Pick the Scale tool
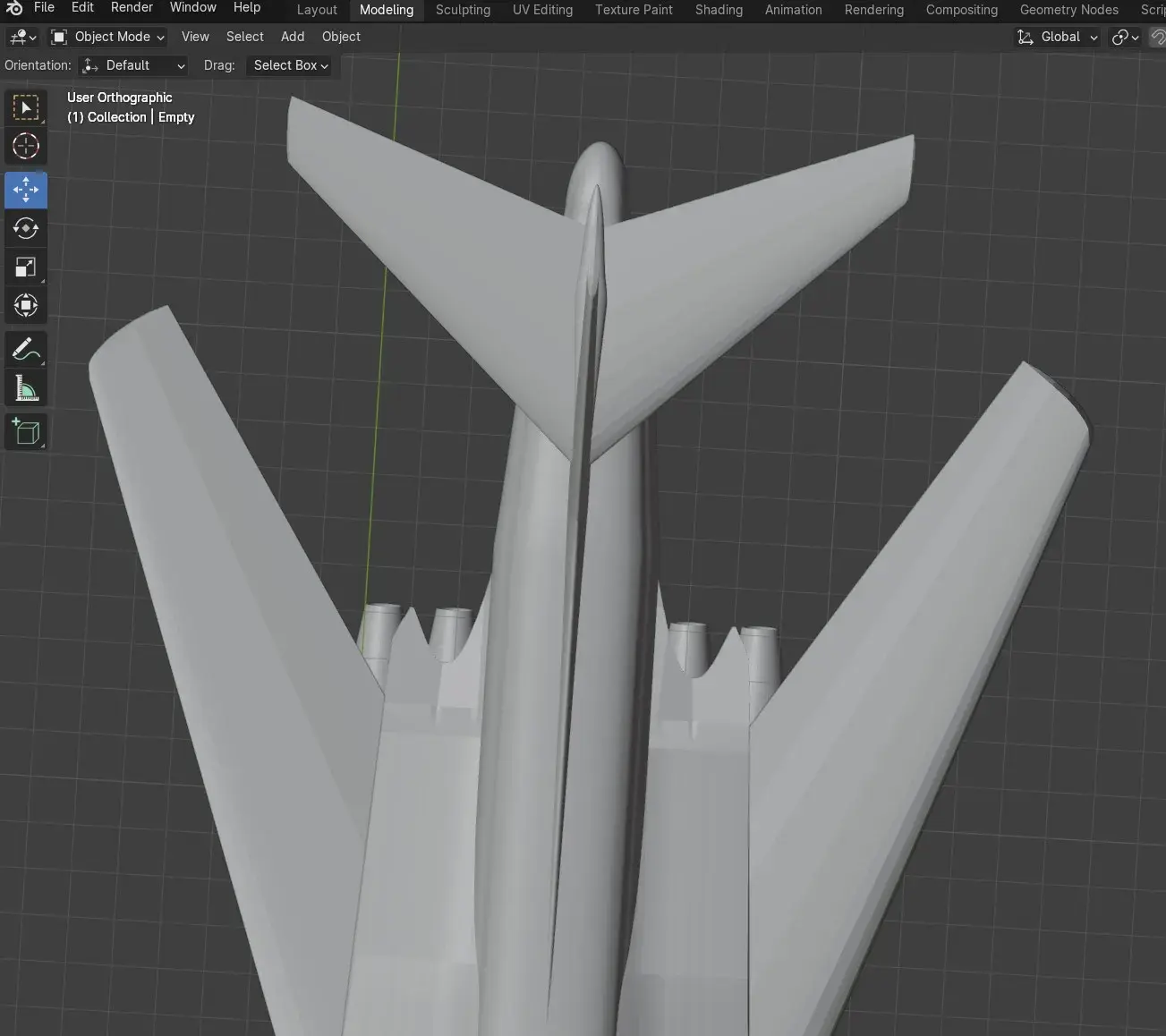This screenshot has height=1036, width=1166. (x=26, y=267)
